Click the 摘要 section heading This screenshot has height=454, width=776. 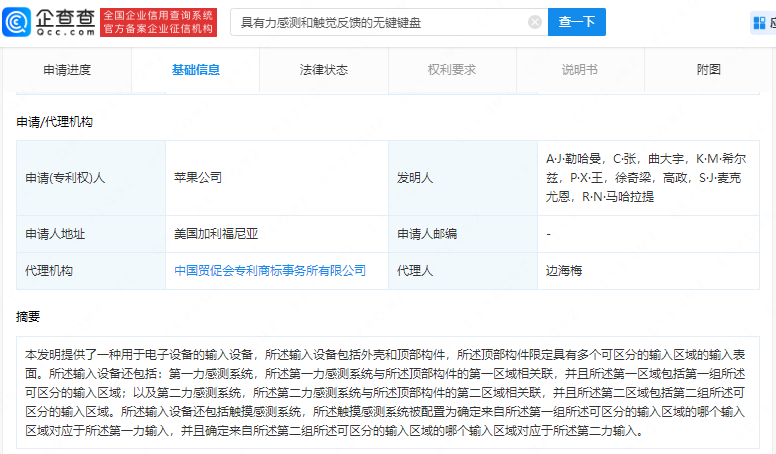[x=28, y=316]
